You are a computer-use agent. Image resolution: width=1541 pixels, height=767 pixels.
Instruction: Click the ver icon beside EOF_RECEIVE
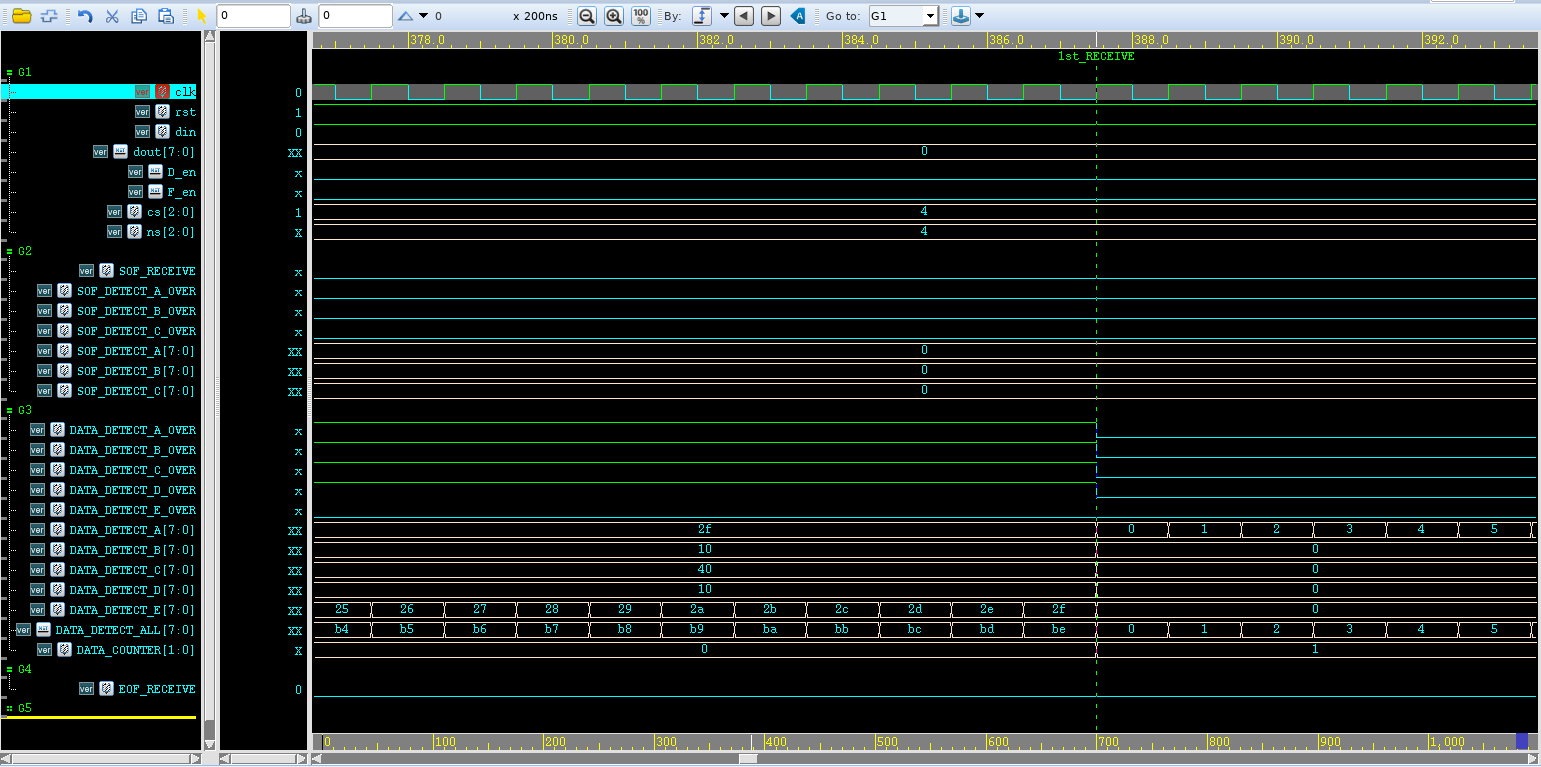[87, 689]
